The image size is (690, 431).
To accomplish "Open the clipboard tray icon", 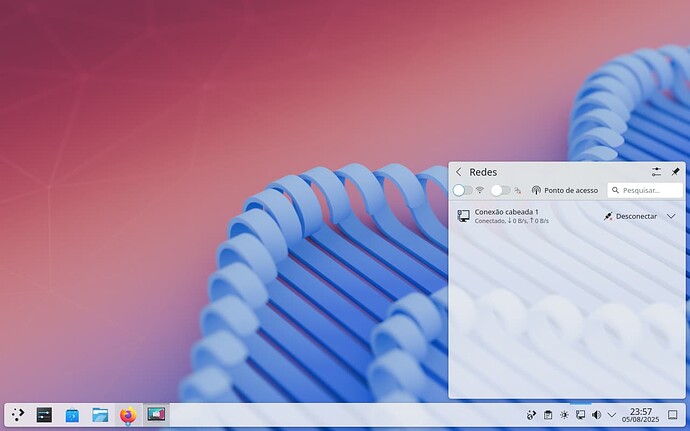I will pos(547,414).
